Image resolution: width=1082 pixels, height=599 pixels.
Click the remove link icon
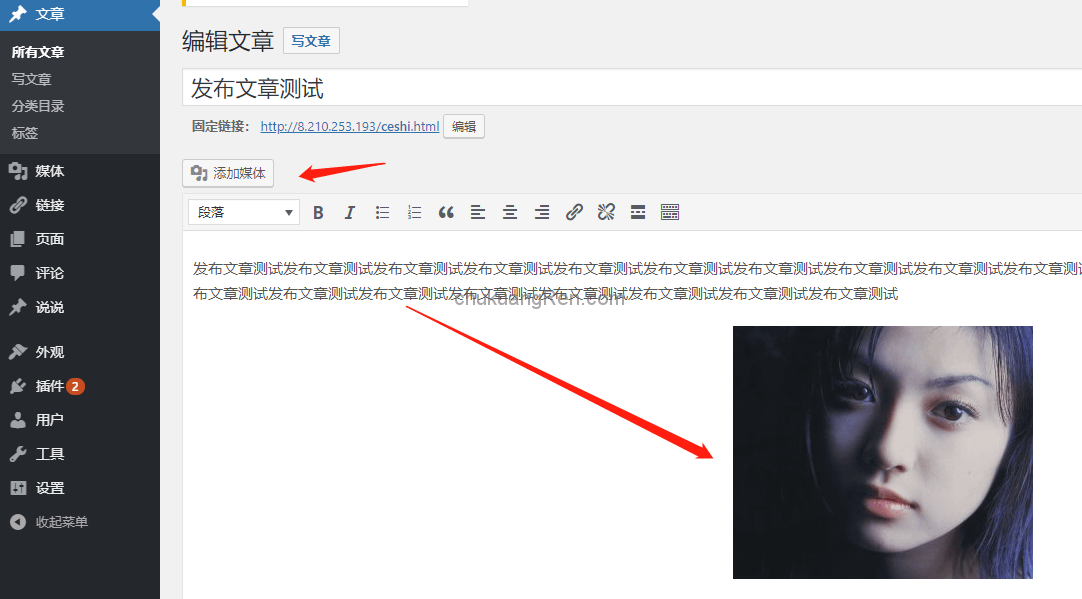click(x=606, y=212)
